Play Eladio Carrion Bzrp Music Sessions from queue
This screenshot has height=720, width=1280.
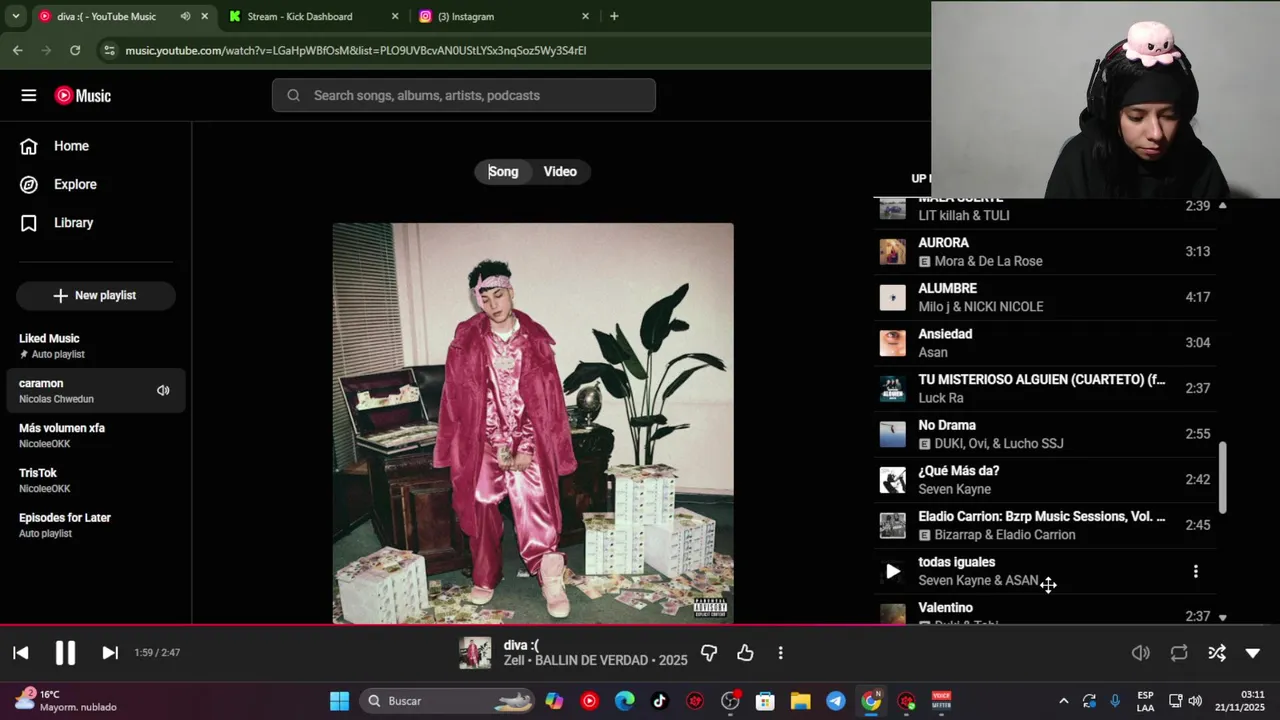(x=1046, y=525)
